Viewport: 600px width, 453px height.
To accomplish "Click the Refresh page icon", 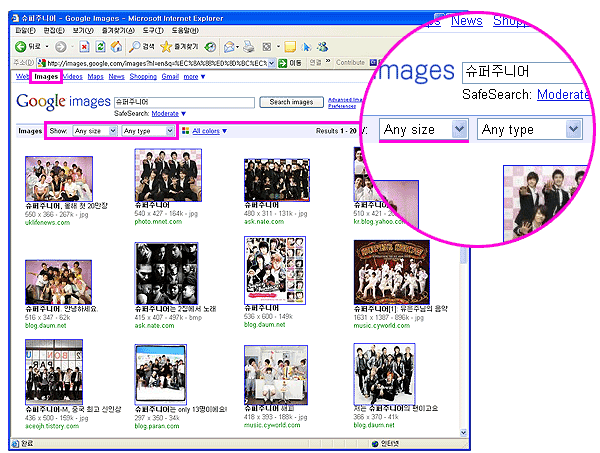I will pyautogui.click(x=100, y=47).
